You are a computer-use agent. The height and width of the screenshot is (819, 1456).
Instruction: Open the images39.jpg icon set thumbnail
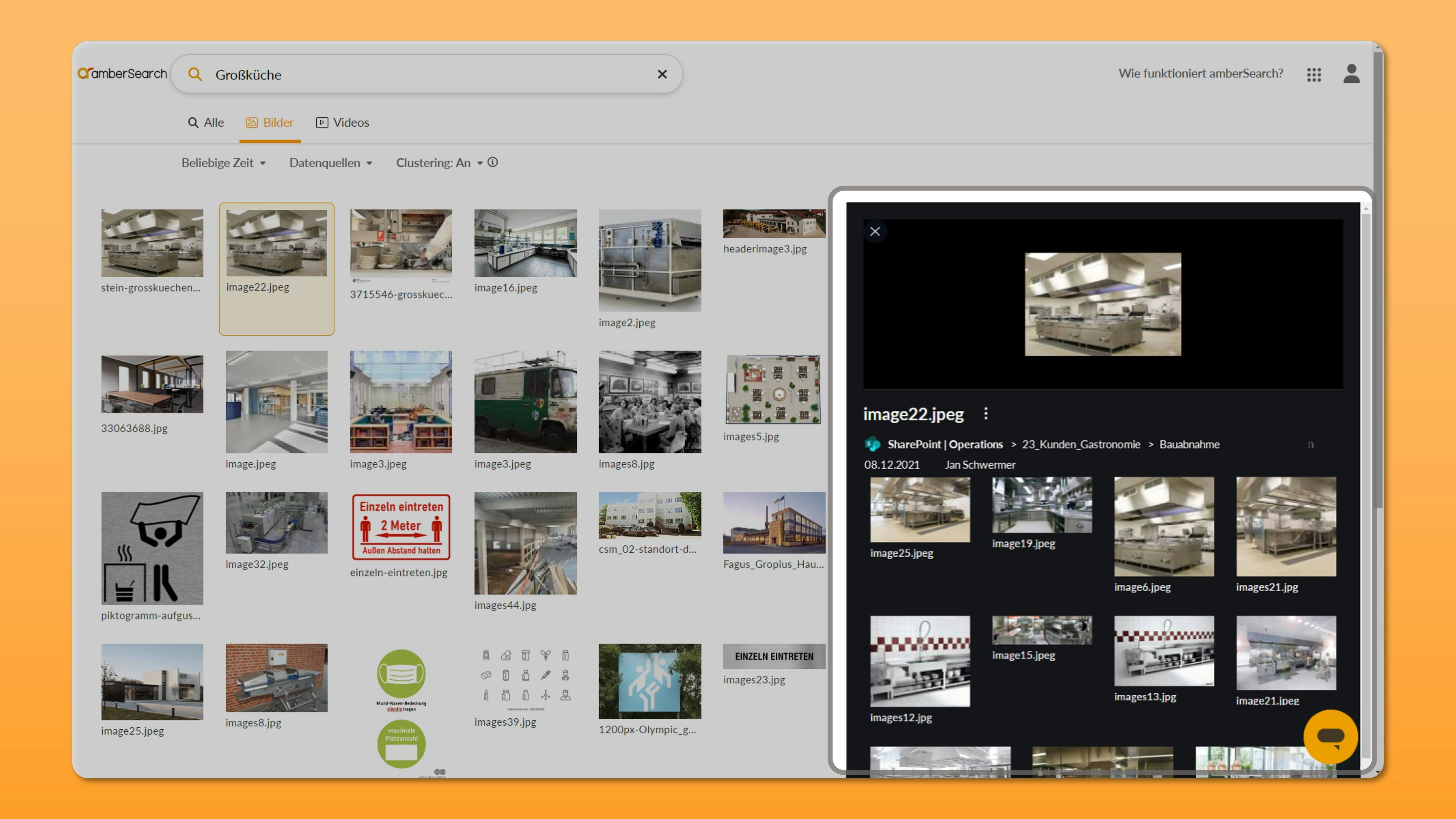tap(526, 678)
